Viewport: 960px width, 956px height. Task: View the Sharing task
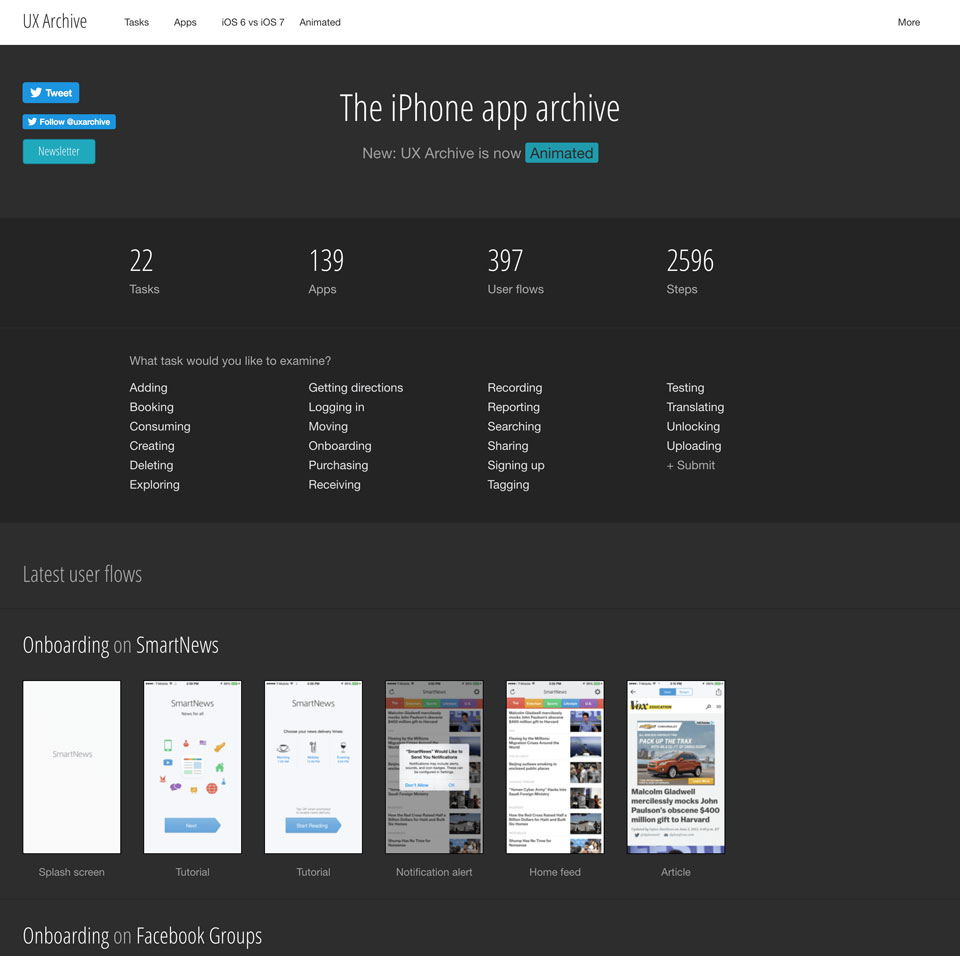pyautogui.click(x=508, y=446)
